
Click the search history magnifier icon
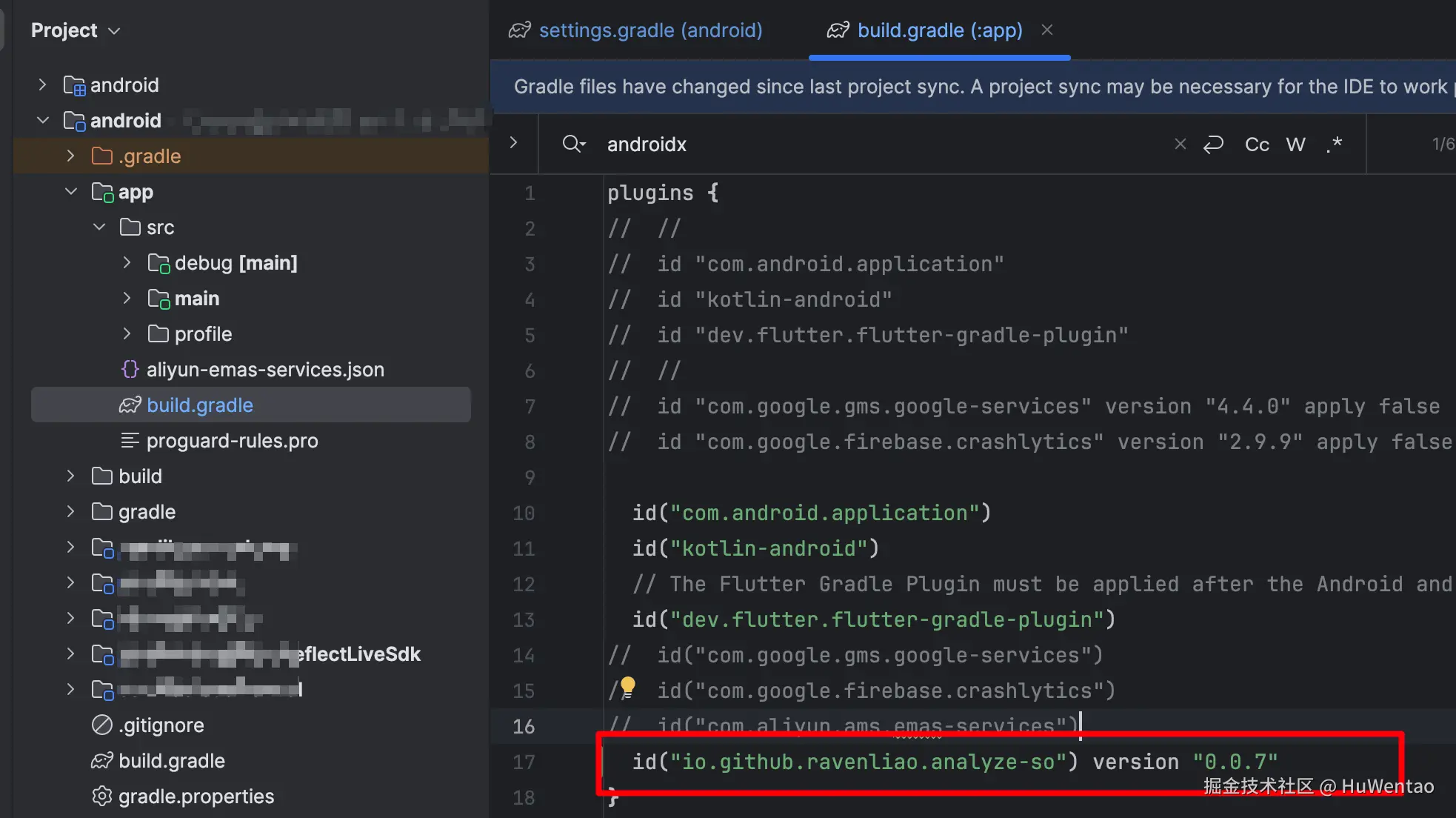point(573,144)
